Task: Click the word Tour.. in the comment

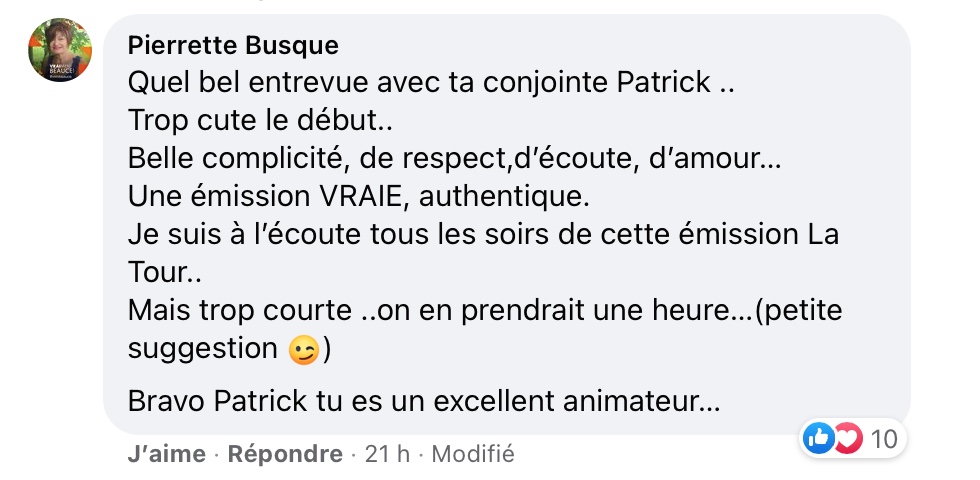Action: pos(164,273)
